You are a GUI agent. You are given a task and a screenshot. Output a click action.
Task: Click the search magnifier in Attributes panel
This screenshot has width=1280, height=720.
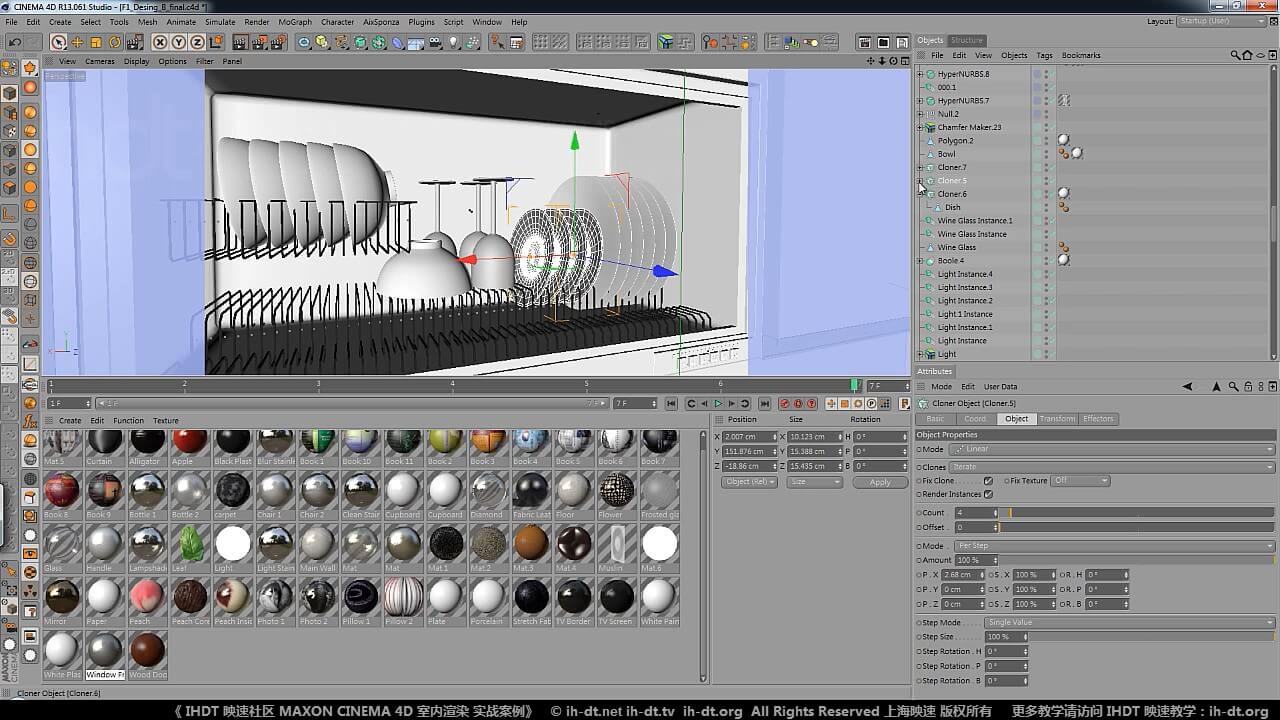click(1233, 386)
